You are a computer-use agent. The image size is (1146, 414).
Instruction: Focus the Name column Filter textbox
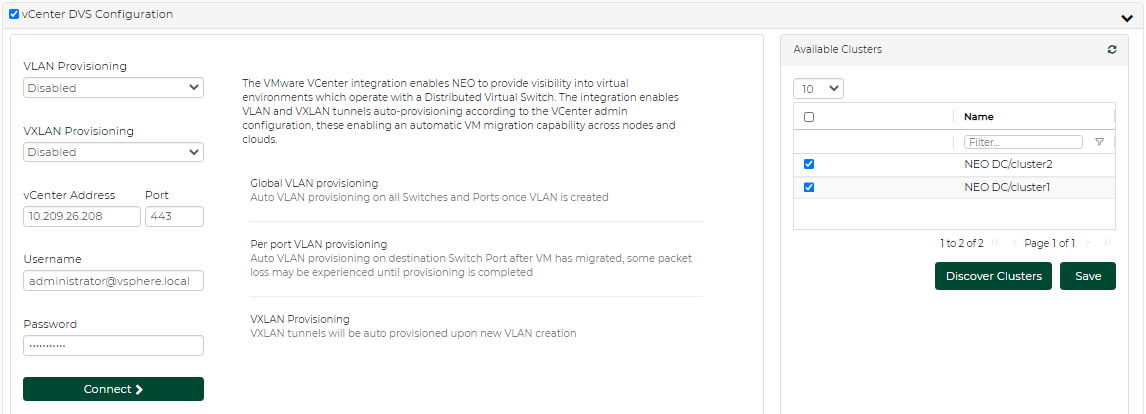[x=1023, y=142]
